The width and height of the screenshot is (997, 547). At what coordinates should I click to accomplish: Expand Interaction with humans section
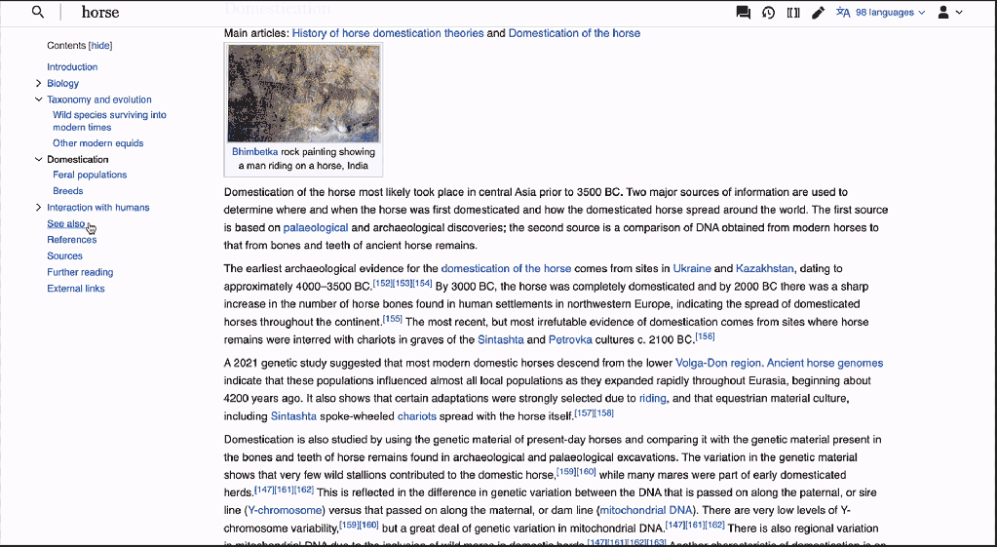click(x=38, y=207)
